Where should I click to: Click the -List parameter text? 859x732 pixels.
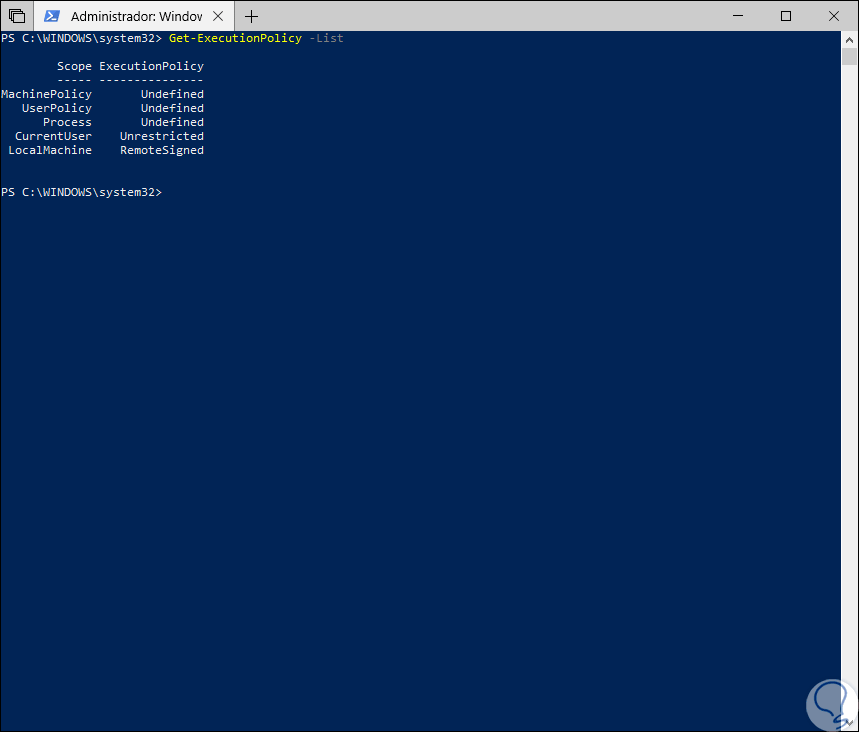click(327, 38)
